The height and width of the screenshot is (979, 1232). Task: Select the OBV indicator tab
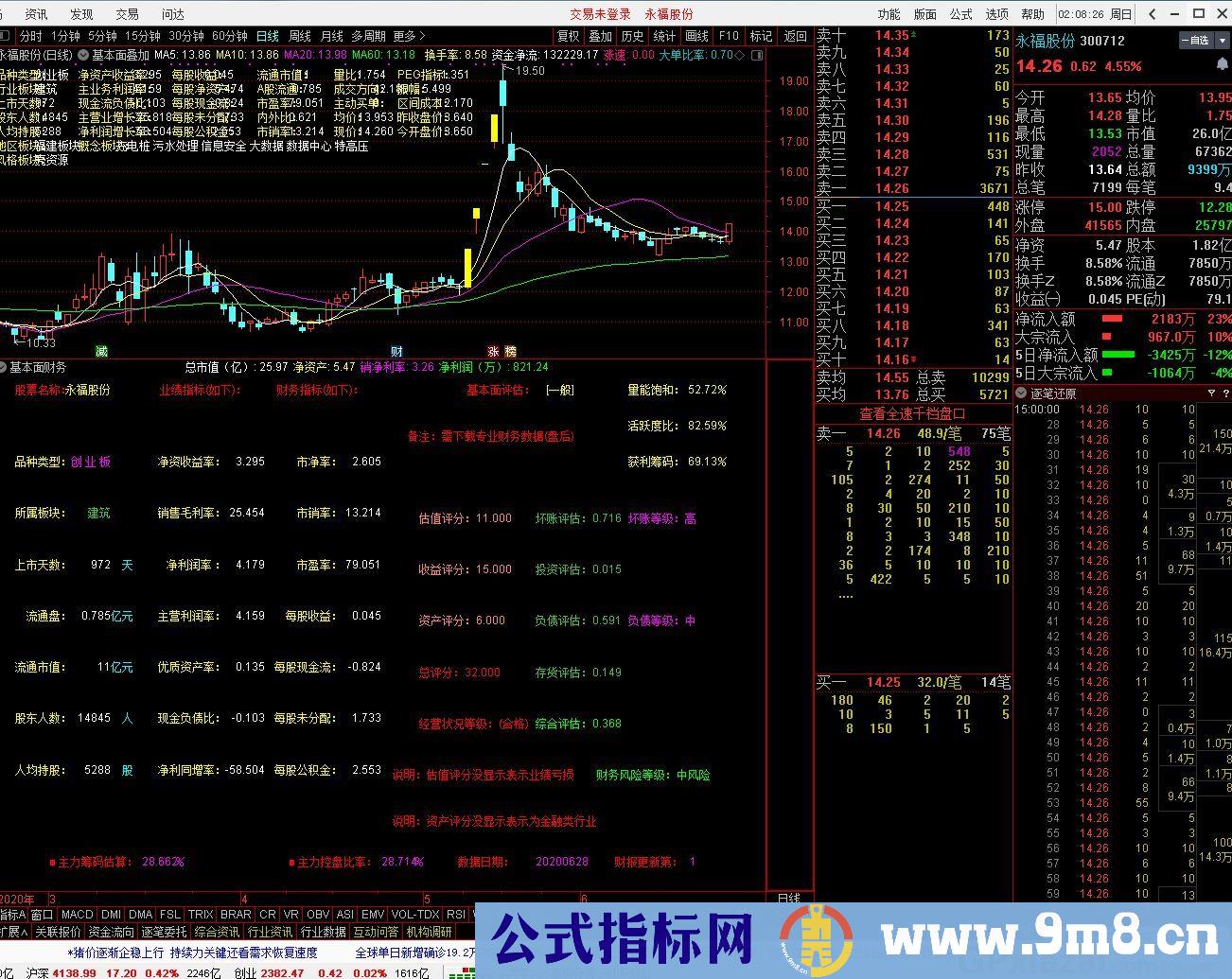(318, 915)
